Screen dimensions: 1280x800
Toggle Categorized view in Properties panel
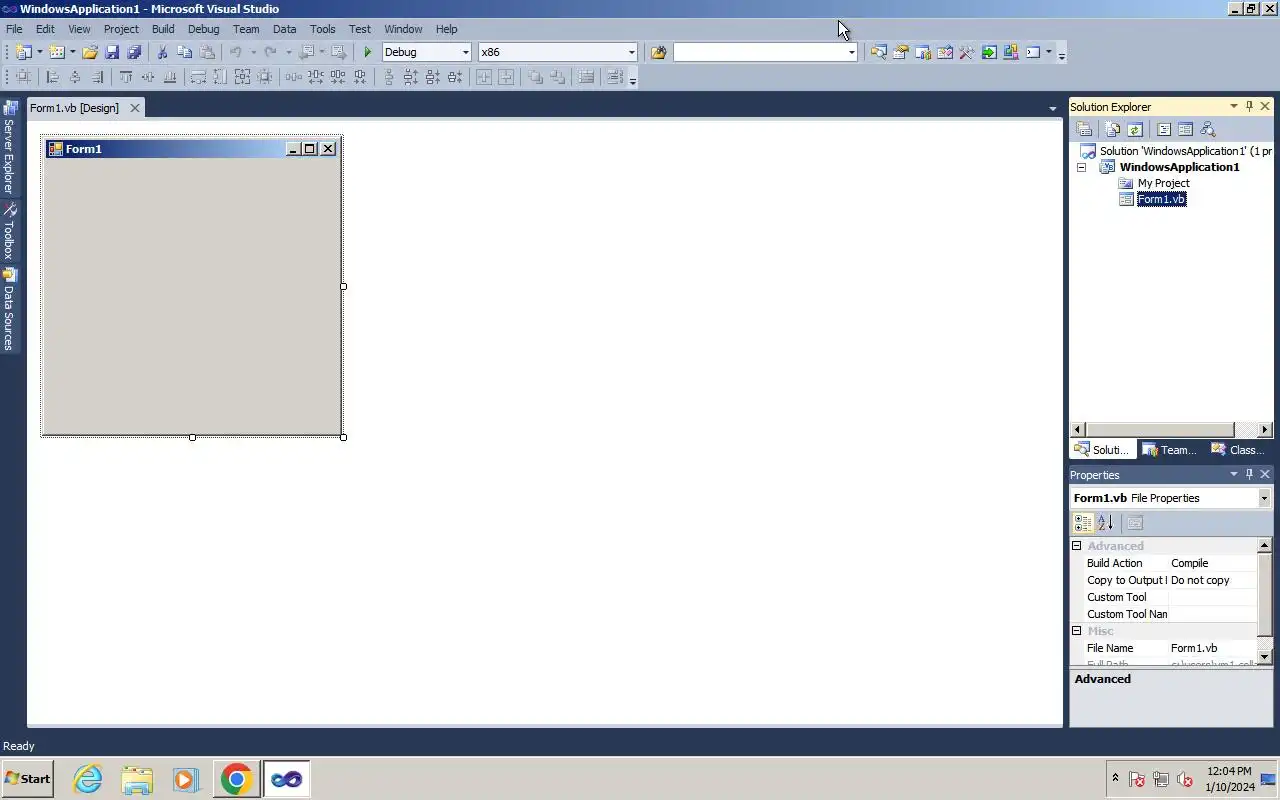click(1083, 522)
